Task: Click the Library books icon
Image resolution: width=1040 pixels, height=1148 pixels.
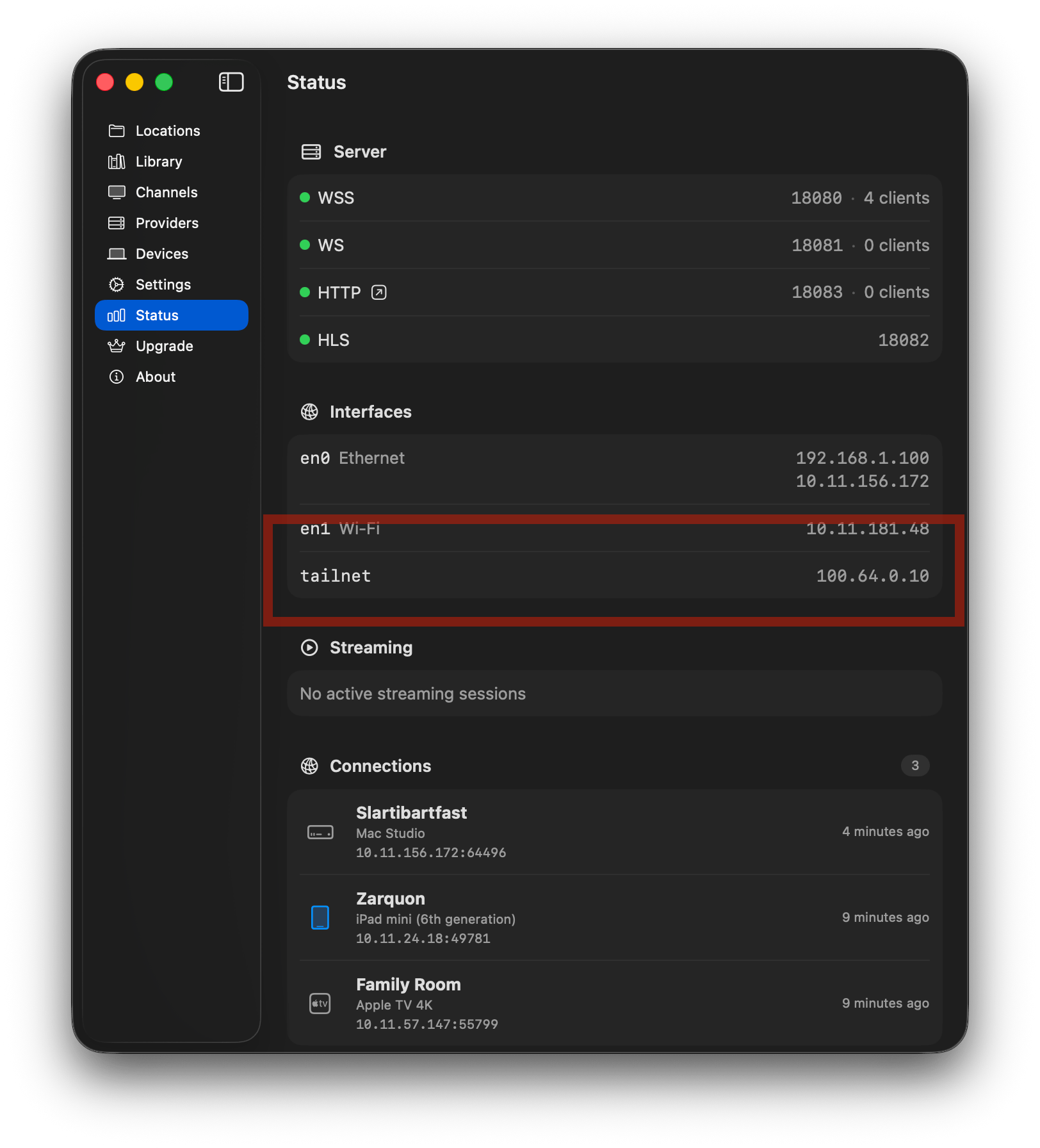Action: [x=117, y=161]
